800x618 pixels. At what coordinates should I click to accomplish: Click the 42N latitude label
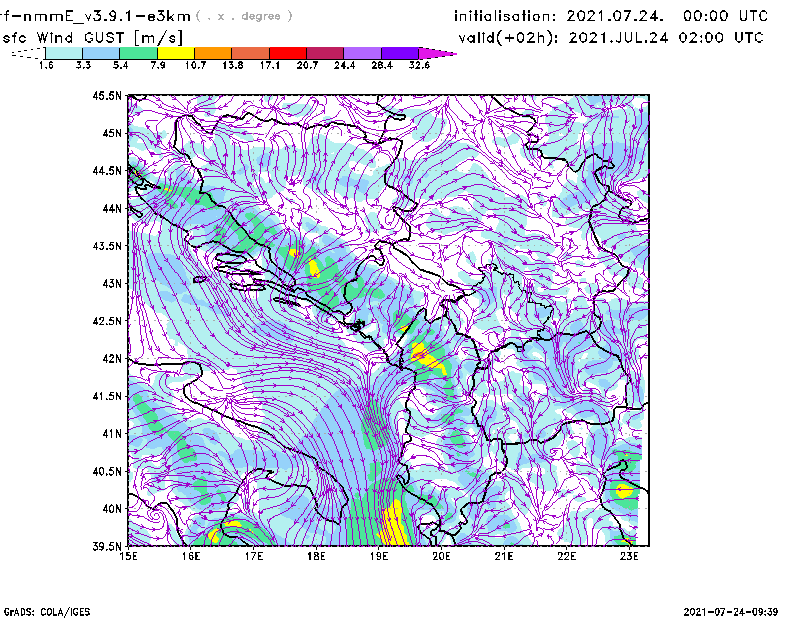112,358
